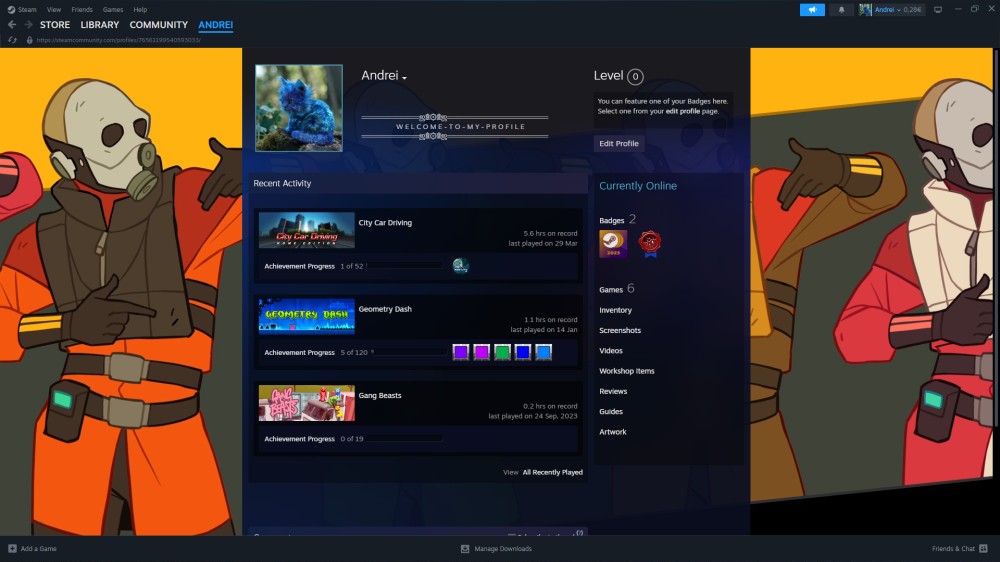Switch to Big Picture mode
The image size is (1000, 562).
pyautogui.click(x=937, y=10)
